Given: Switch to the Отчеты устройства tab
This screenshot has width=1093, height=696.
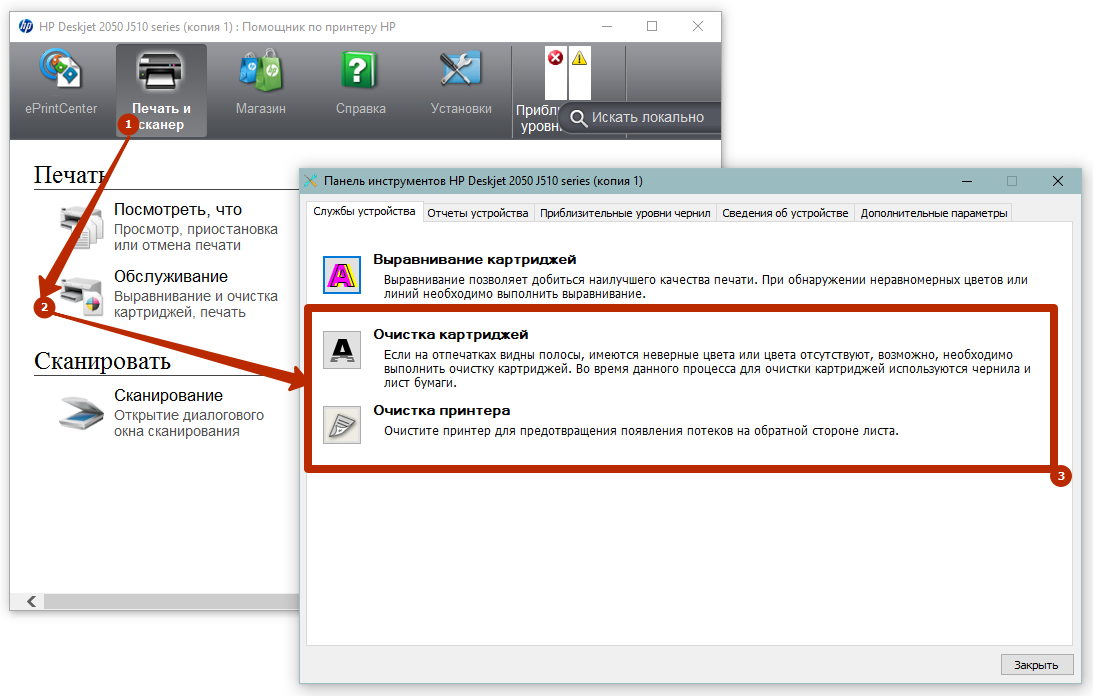Looking at the screenshot, I should pos(478,213).
